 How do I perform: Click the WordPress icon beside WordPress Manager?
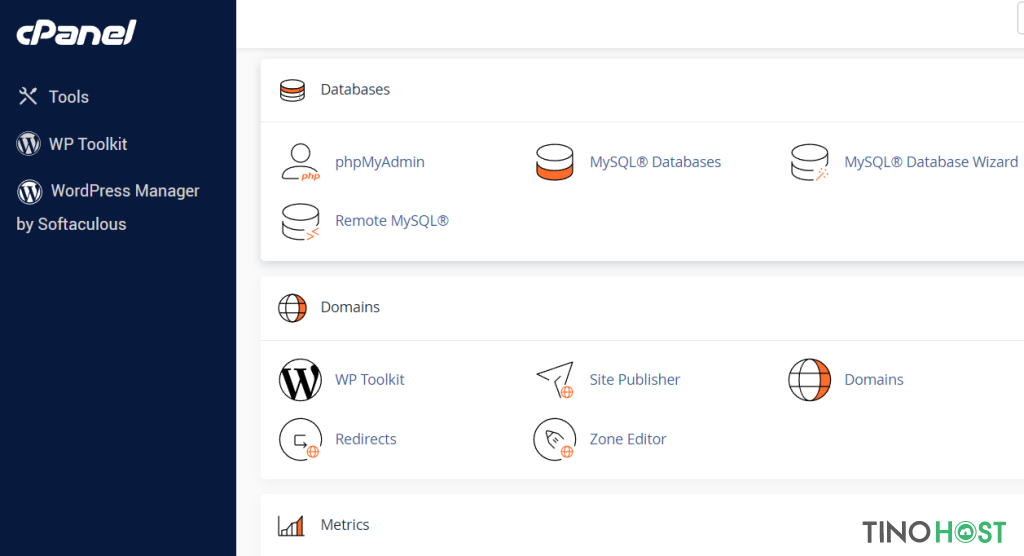click(x=29, y=191)
